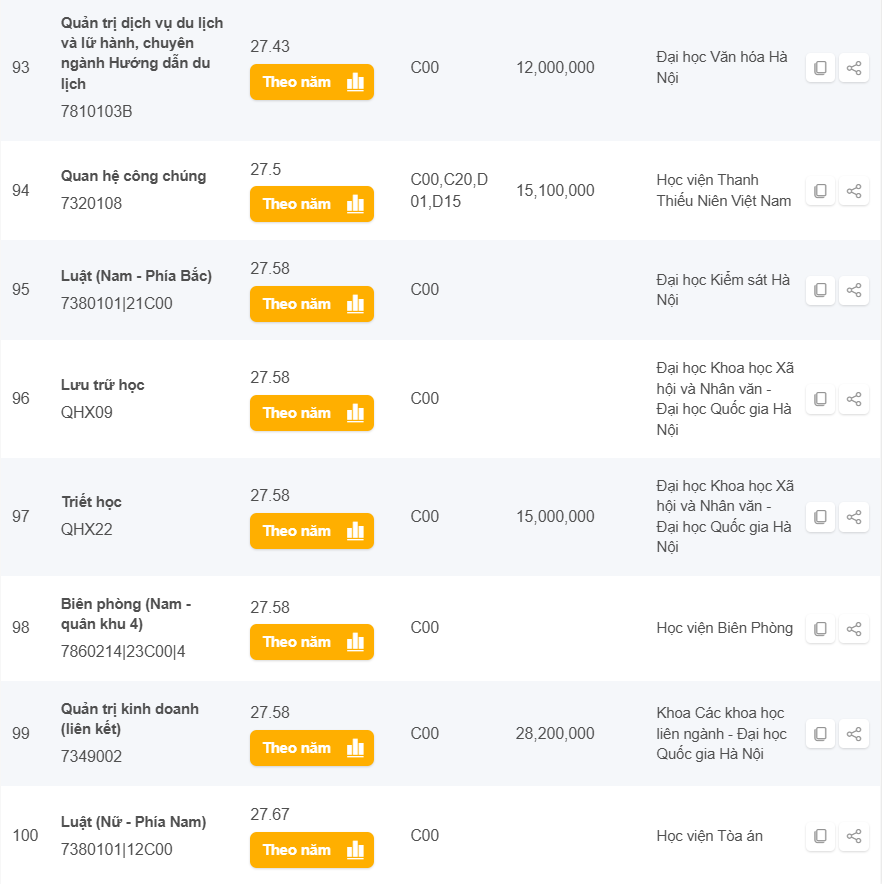Copy the Lưu trữ học row
882x884 pixels.
pos(820,399)
